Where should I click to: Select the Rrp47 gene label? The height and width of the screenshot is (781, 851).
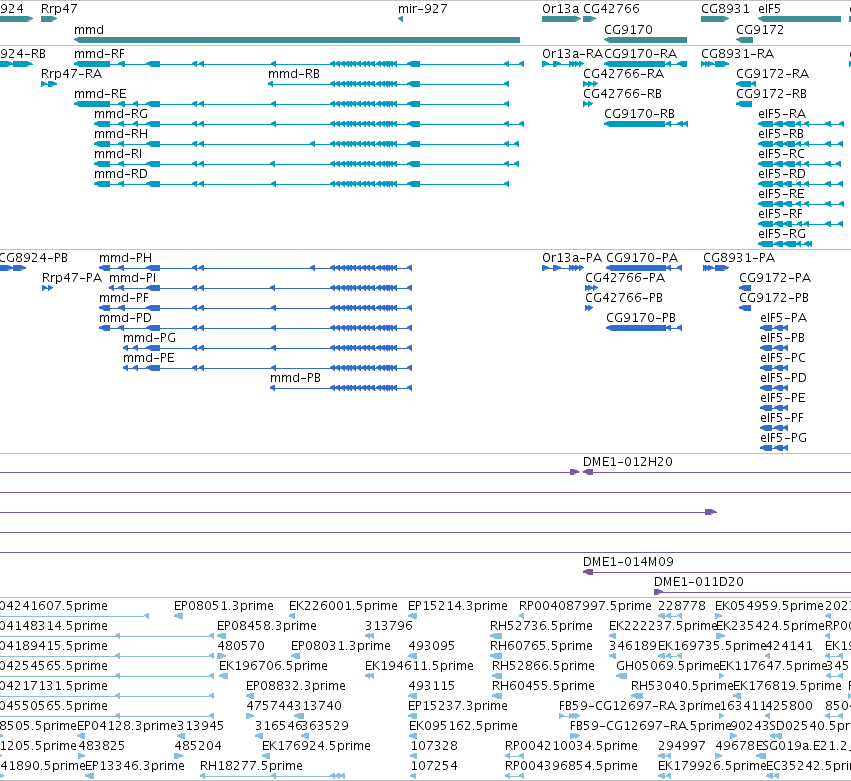point(59,9)
